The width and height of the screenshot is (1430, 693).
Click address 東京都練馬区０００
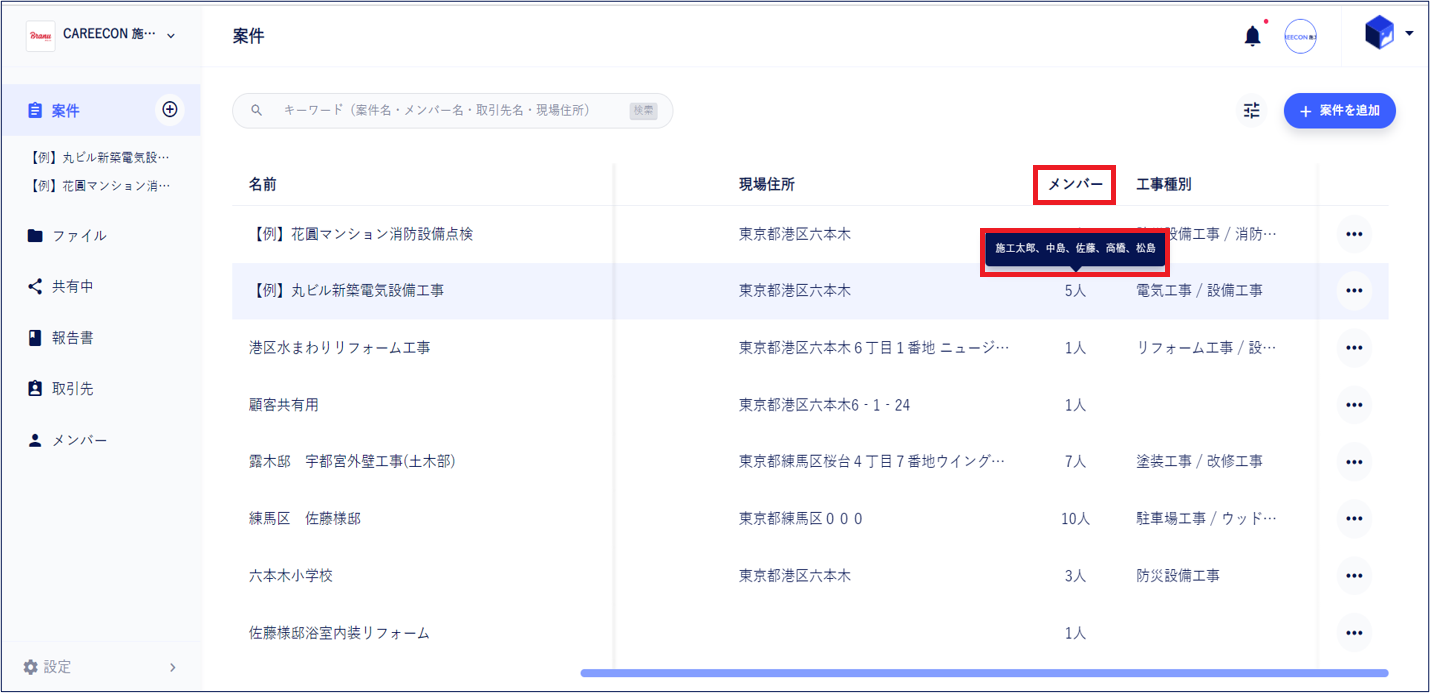click(x=801, y=519)
